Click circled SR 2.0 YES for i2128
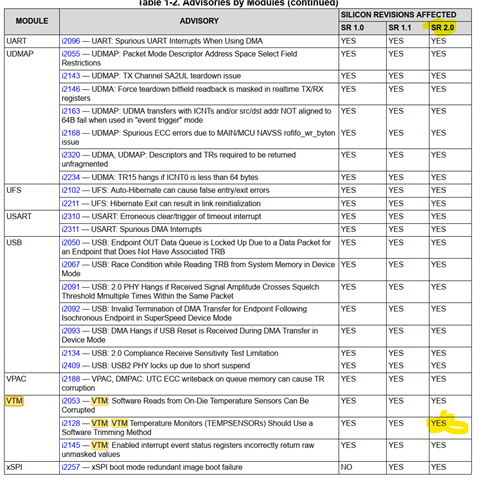The height and width of the screenshot is (480, 483). [x=438, y=423]
